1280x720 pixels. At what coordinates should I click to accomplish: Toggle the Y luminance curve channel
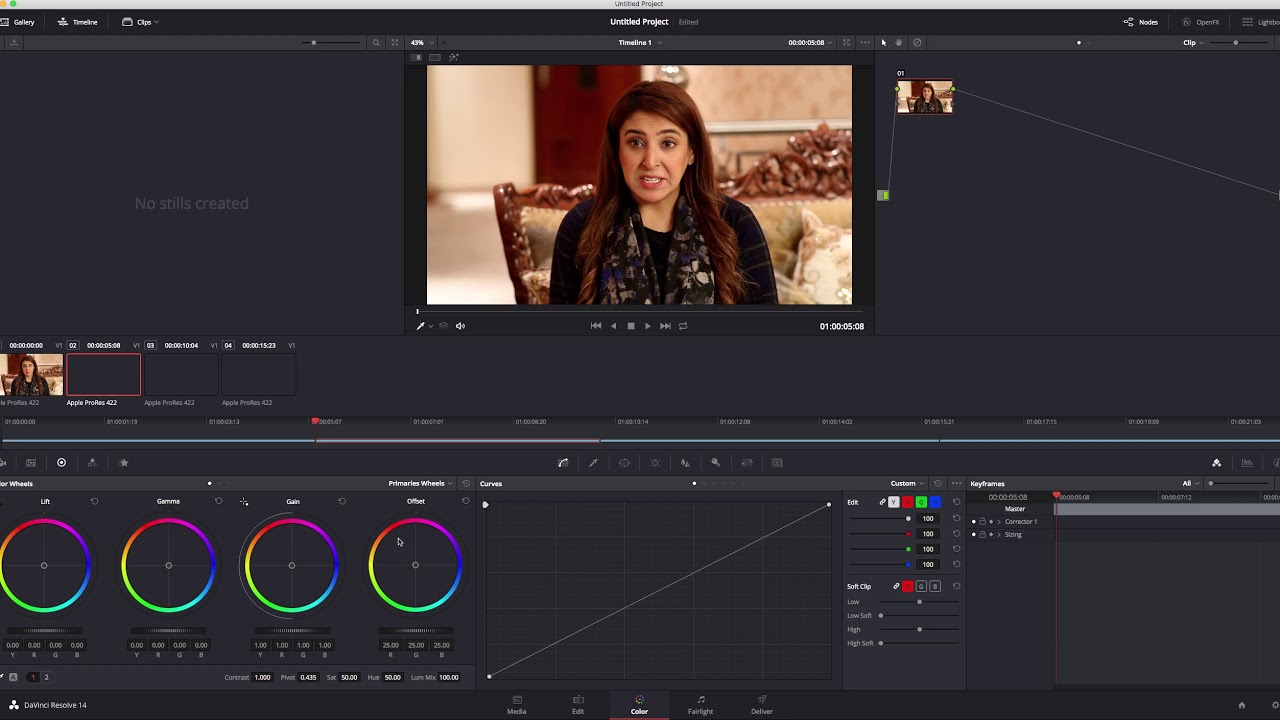894,502
